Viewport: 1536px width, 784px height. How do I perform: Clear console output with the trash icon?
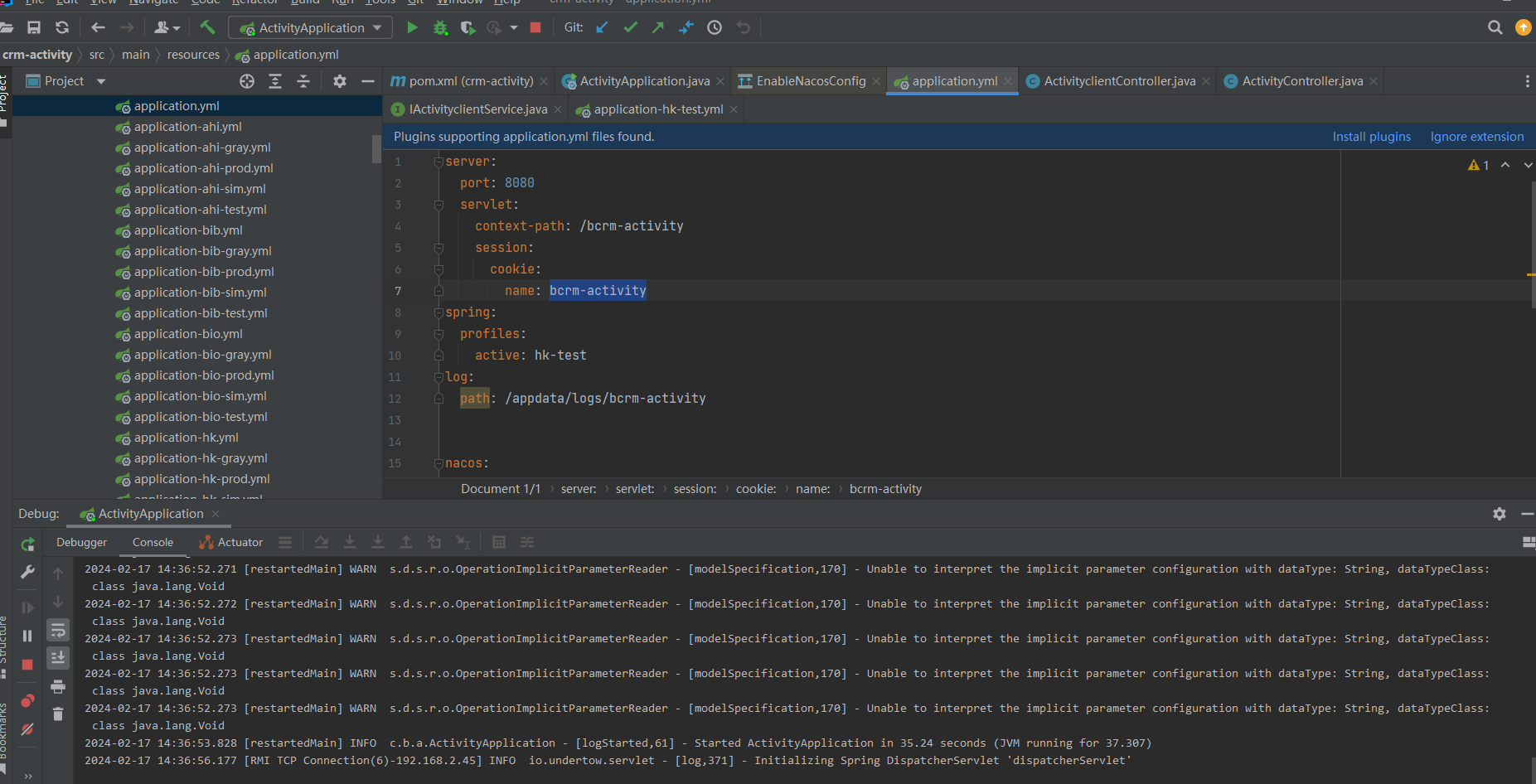click(x=58, y=714)
